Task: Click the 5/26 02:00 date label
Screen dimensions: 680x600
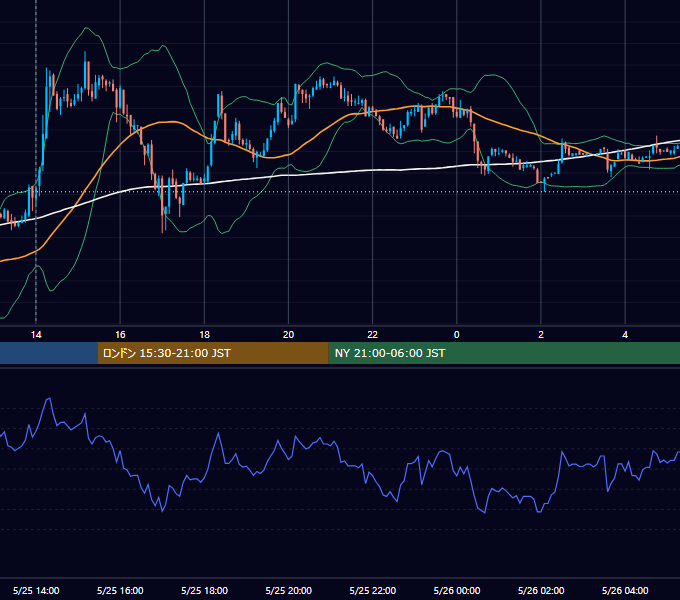Action: (x=541, y=590)
